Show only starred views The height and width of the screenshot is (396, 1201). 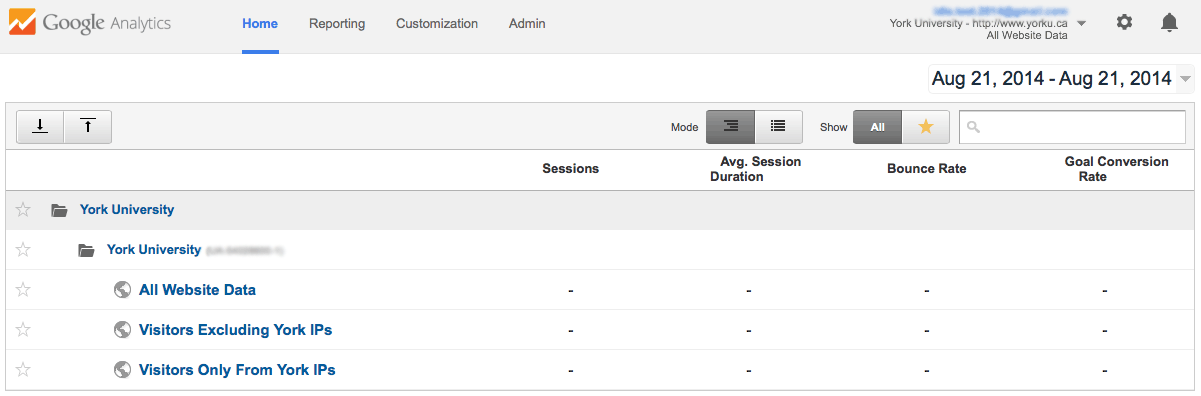pyautogui.click(x=926, y=127)
